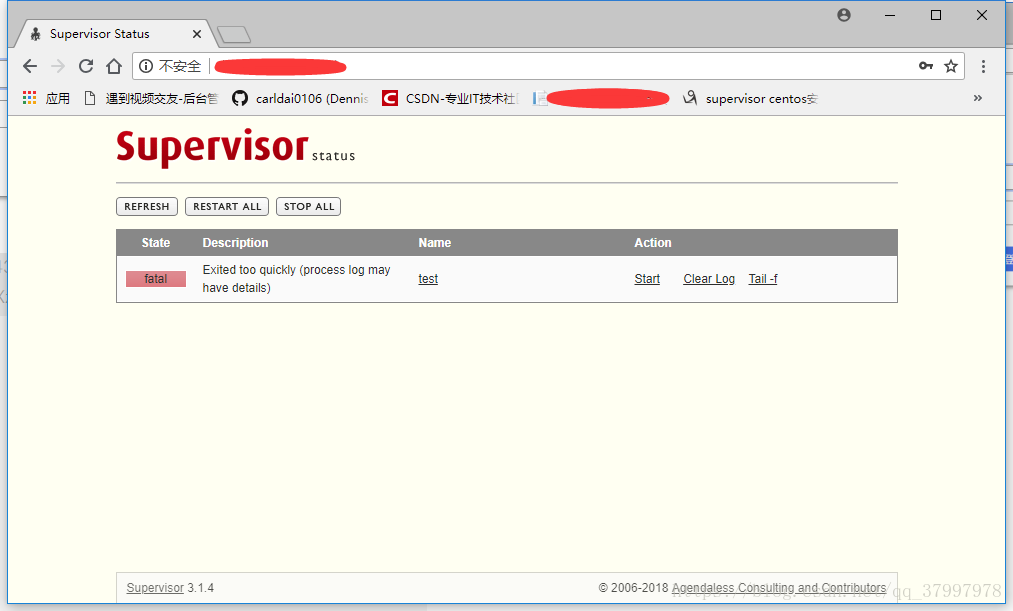Click the 'Exited too quickly' description
The width and height of the screenshot is (1013, 611).
click(x=297, y=279)
